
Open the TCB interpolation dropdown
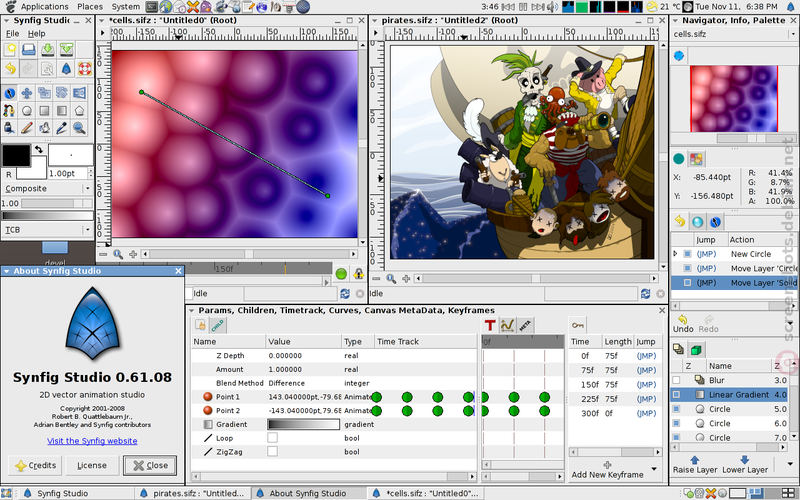click(x=46, y=230)
